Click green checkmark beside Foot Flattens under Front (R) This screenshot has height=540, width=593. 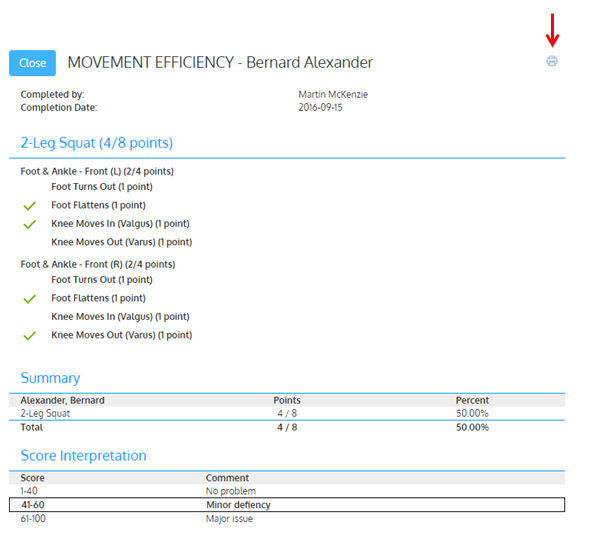pyautogui.click(x=29, y=299)
